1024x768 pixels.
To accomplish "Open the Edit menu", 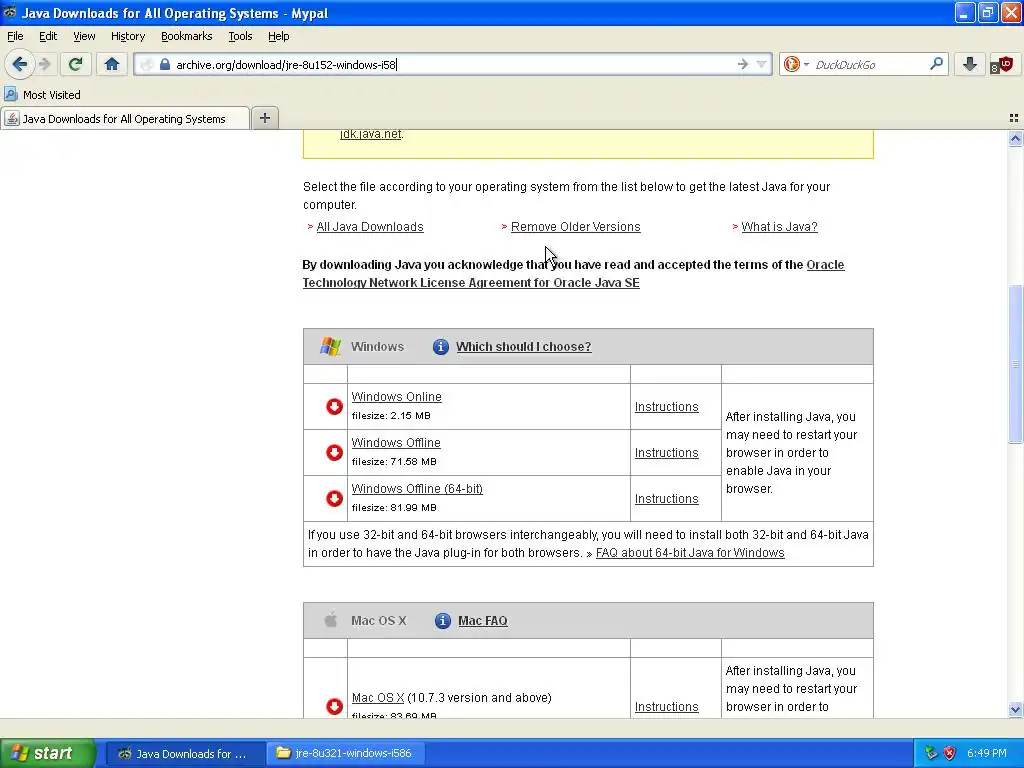I will (x=48, y=36).
